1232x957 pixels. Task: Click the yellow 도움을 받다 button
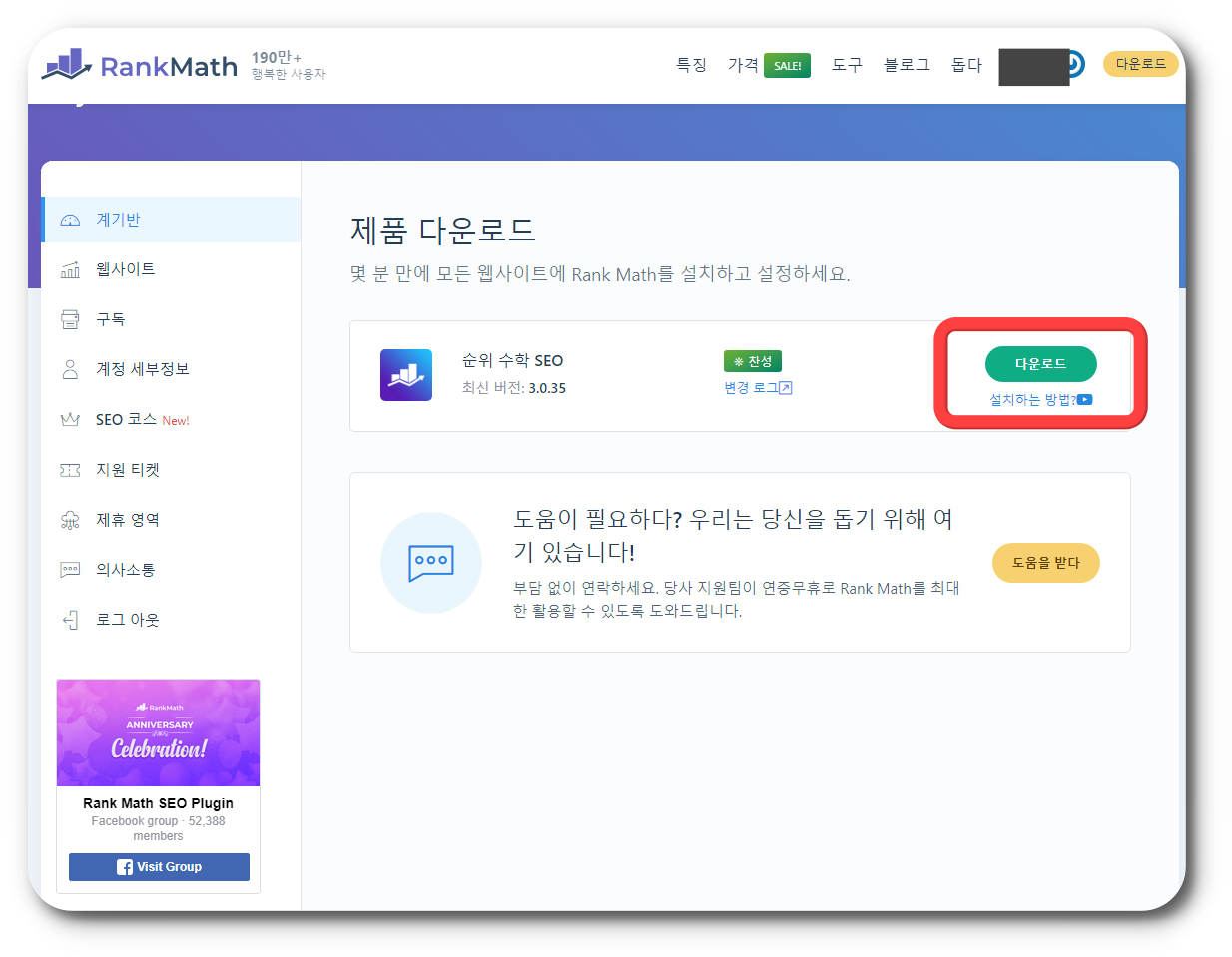pyautogui.click(x=1045, y=562)
